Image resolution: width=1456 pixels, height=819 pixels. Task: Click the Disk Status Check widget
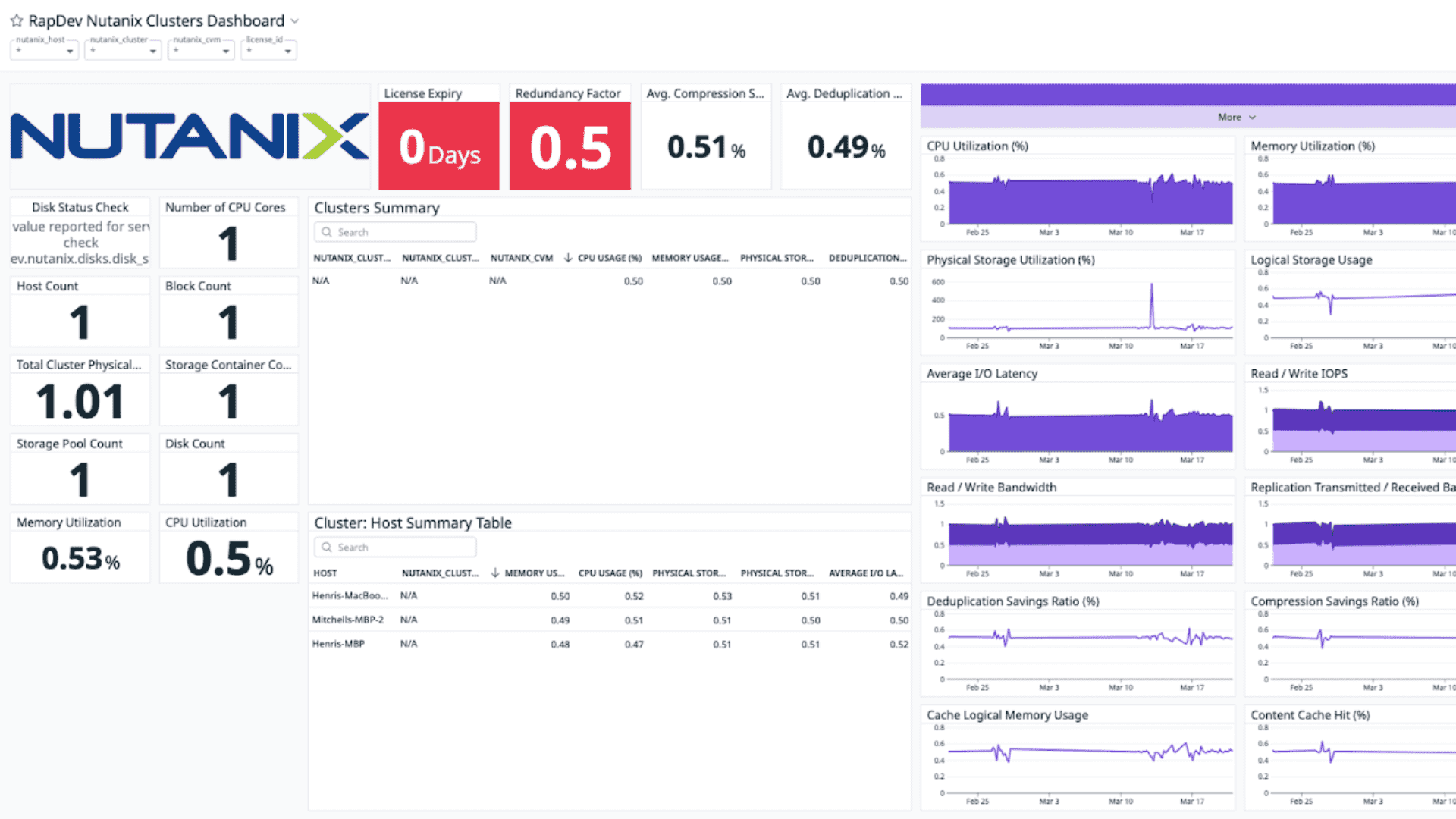(x=80, y=233)
